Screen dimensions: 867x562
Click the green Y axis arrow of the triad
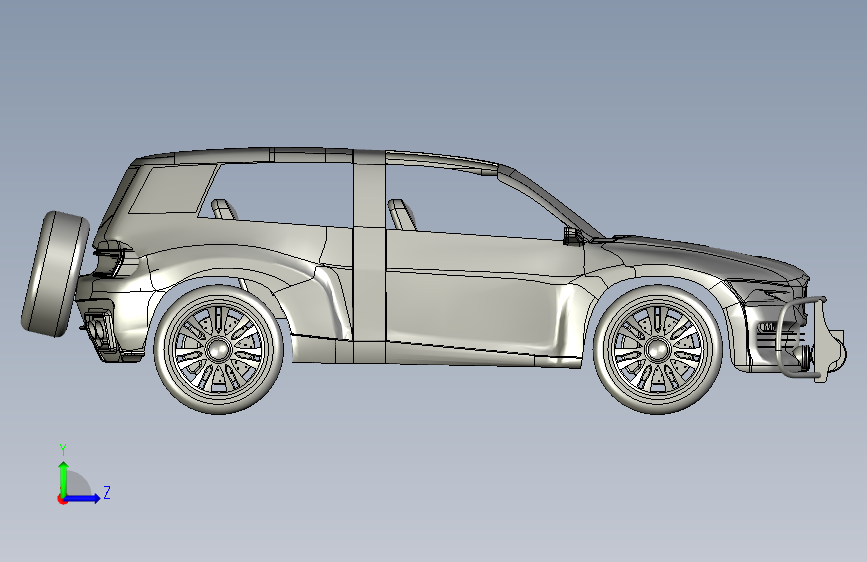point(64,479)
